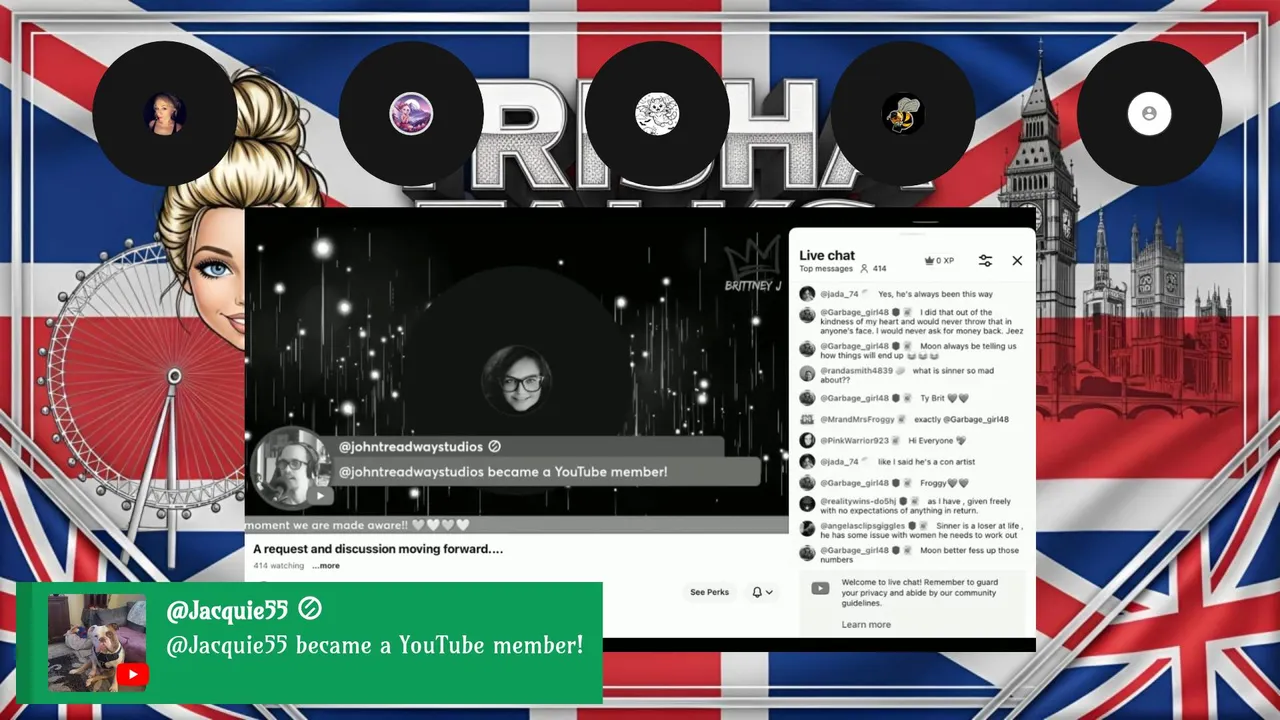The image size is (1280, 720).
Task: Click the johntreadwaystudios member alert avatar
Action: (x=291, y=468)
